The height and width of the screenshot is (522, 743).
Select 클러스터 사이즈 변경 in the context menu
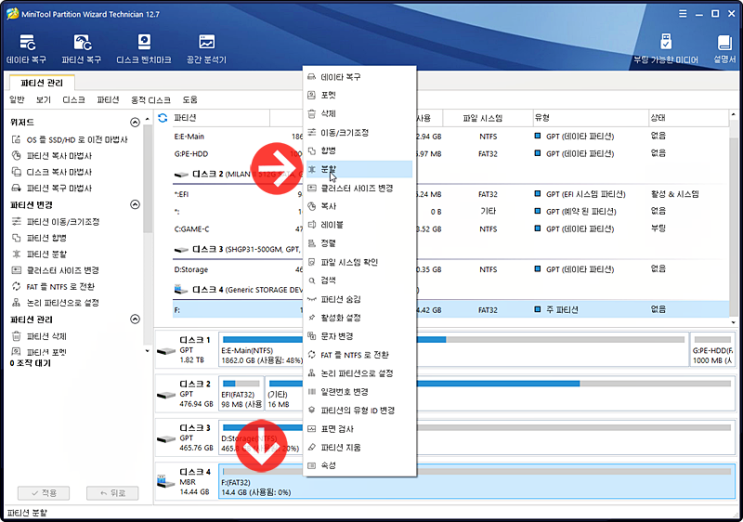pos(359,188)
